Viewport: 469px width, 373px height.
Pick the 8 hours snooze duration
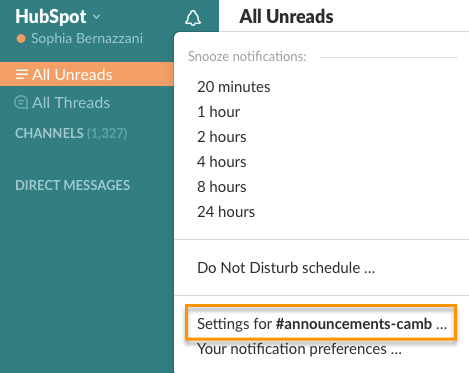tap(222, 187)
